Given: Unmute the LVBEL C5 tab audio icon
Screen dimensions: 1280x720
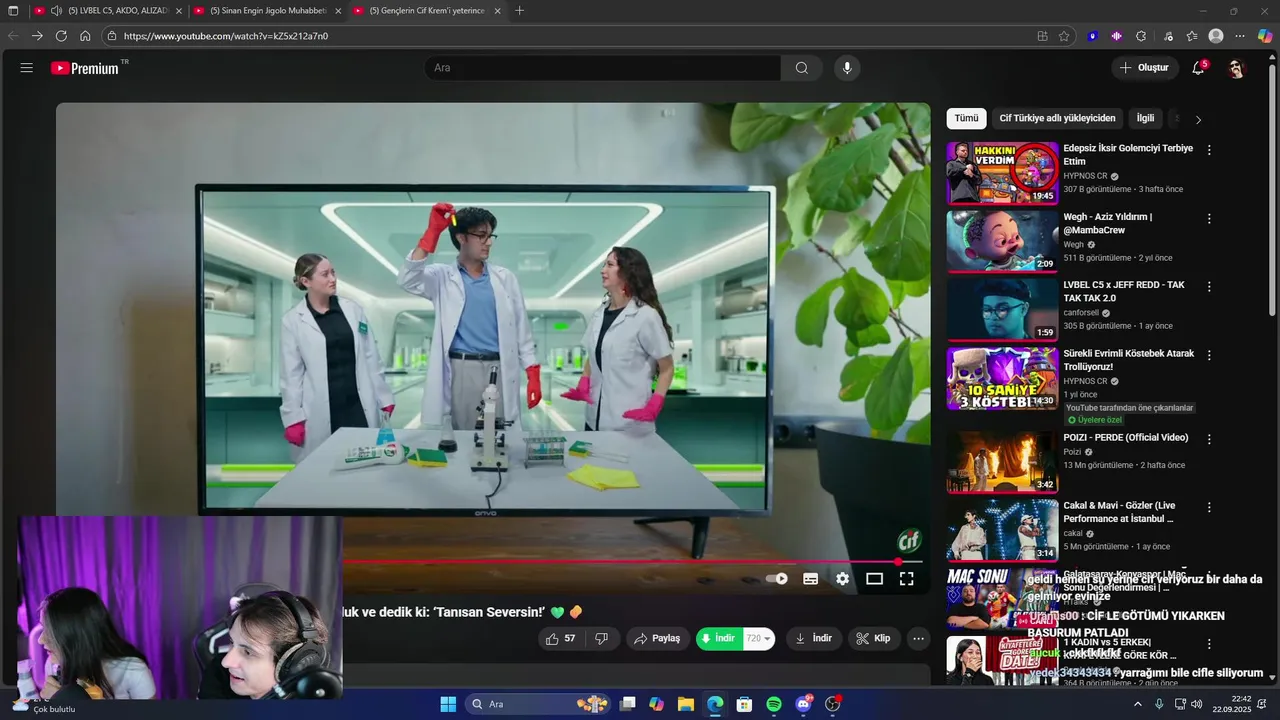Looking at the screenshot, I should [56, 11].
